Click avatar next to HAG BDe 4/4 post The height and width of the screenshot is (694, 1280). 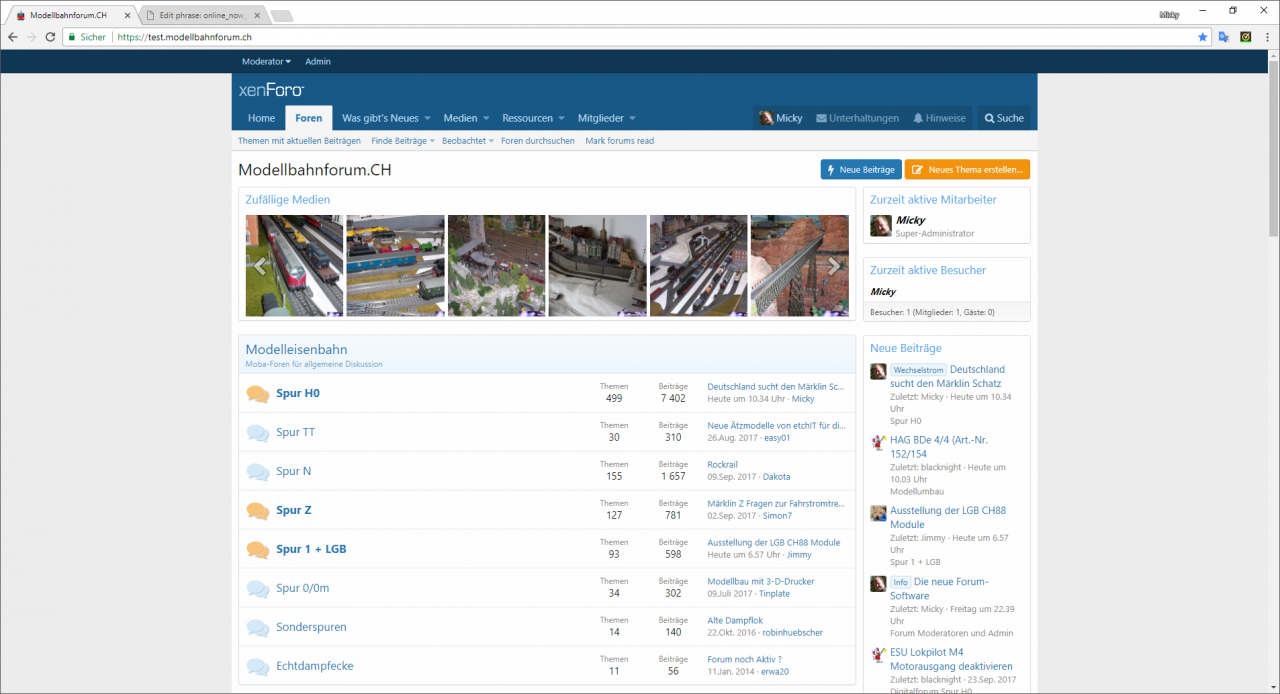pyautogui.click(x=878, y=442)
